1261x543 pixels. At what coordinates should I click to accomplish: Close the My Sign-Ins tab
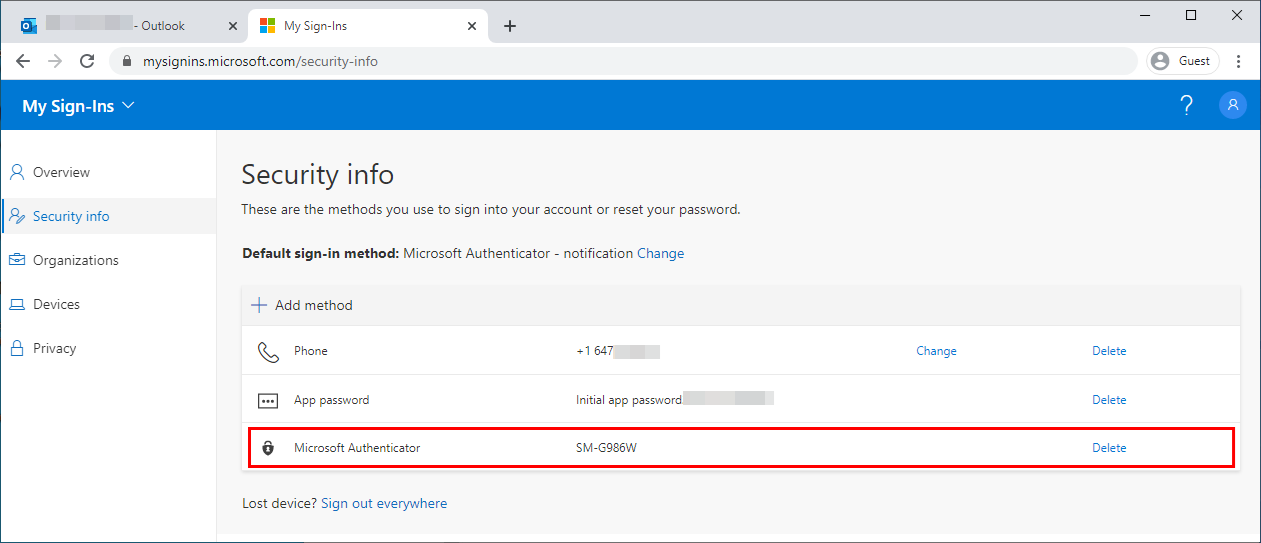pos(470,26)
